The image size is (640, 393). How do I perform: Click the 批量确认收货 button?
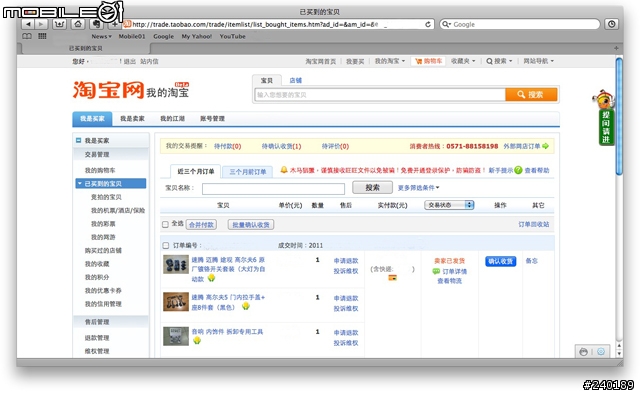(251, 224)
